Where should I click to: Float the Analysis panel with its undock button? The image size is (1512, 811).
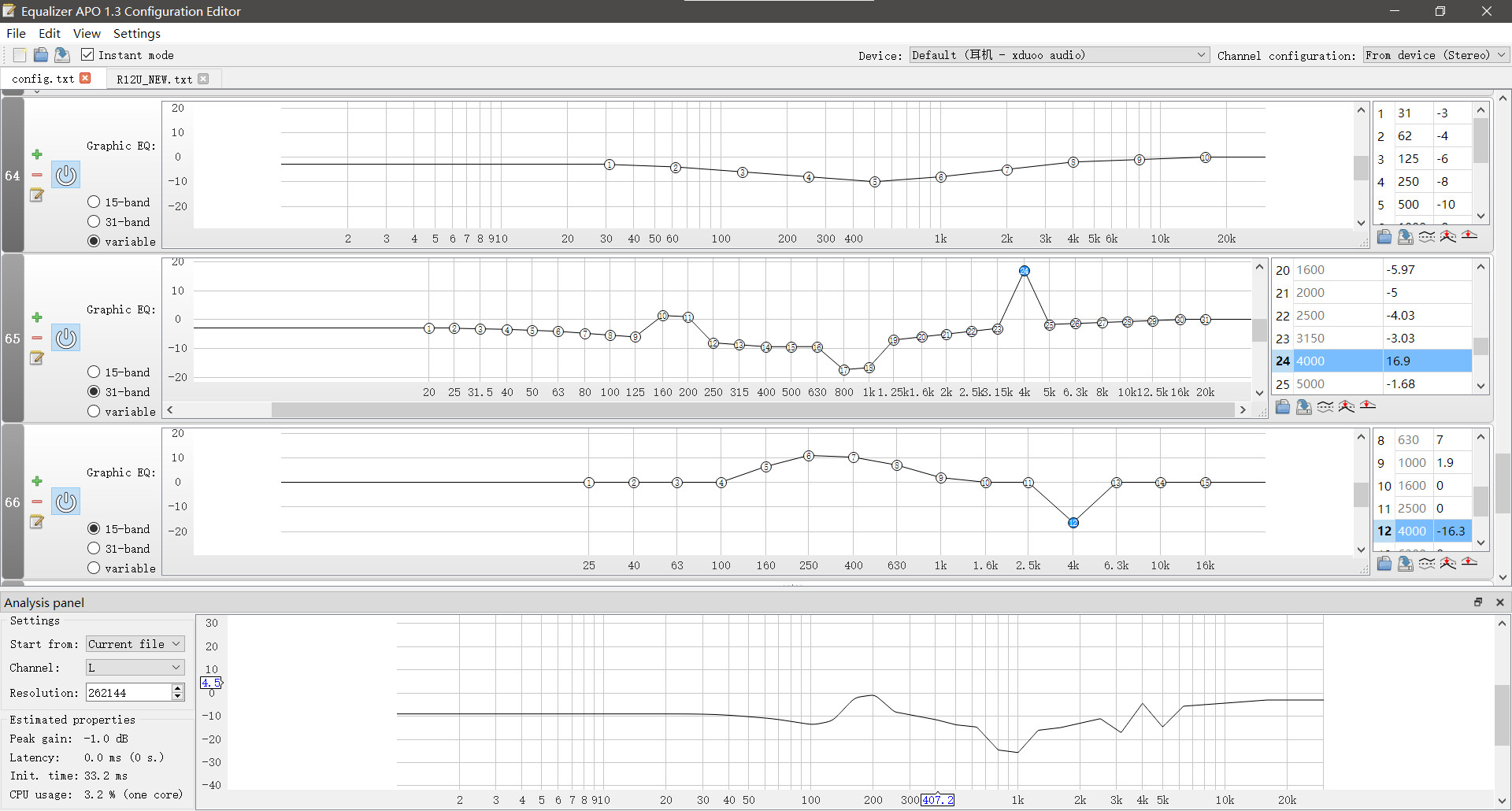pyautogui.click(x=1478, y=602)
